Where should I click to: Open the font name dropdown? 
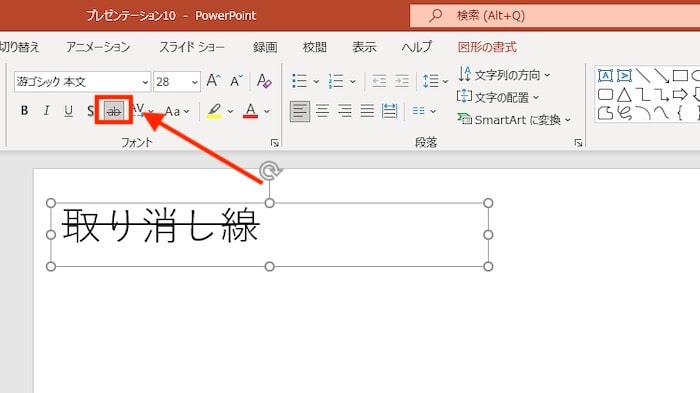click(x=145, y=82)
